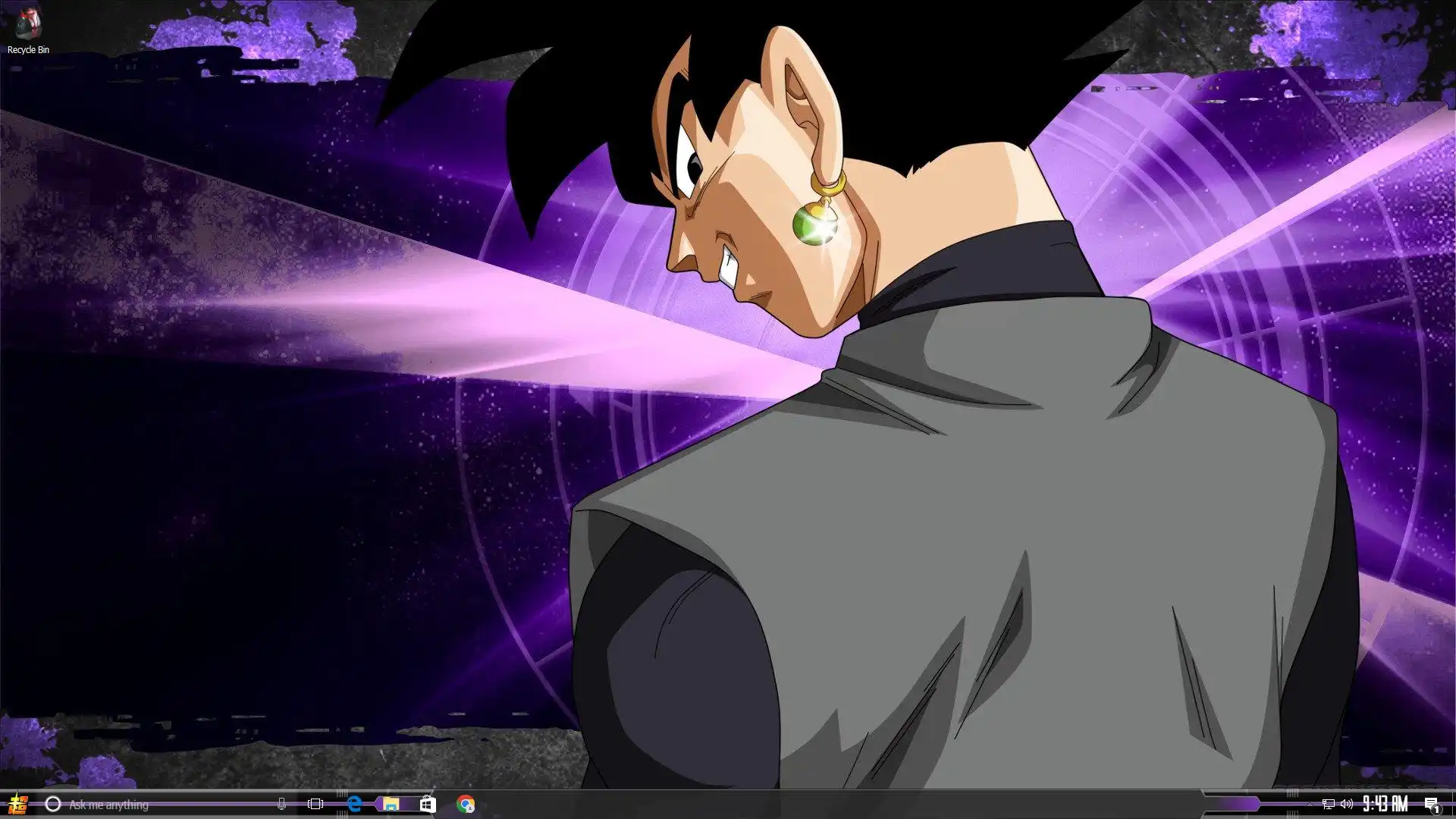Launch Microsoft Edge from the taskbar
Viewport: 1456px width, 819px height.
(353, 804)
